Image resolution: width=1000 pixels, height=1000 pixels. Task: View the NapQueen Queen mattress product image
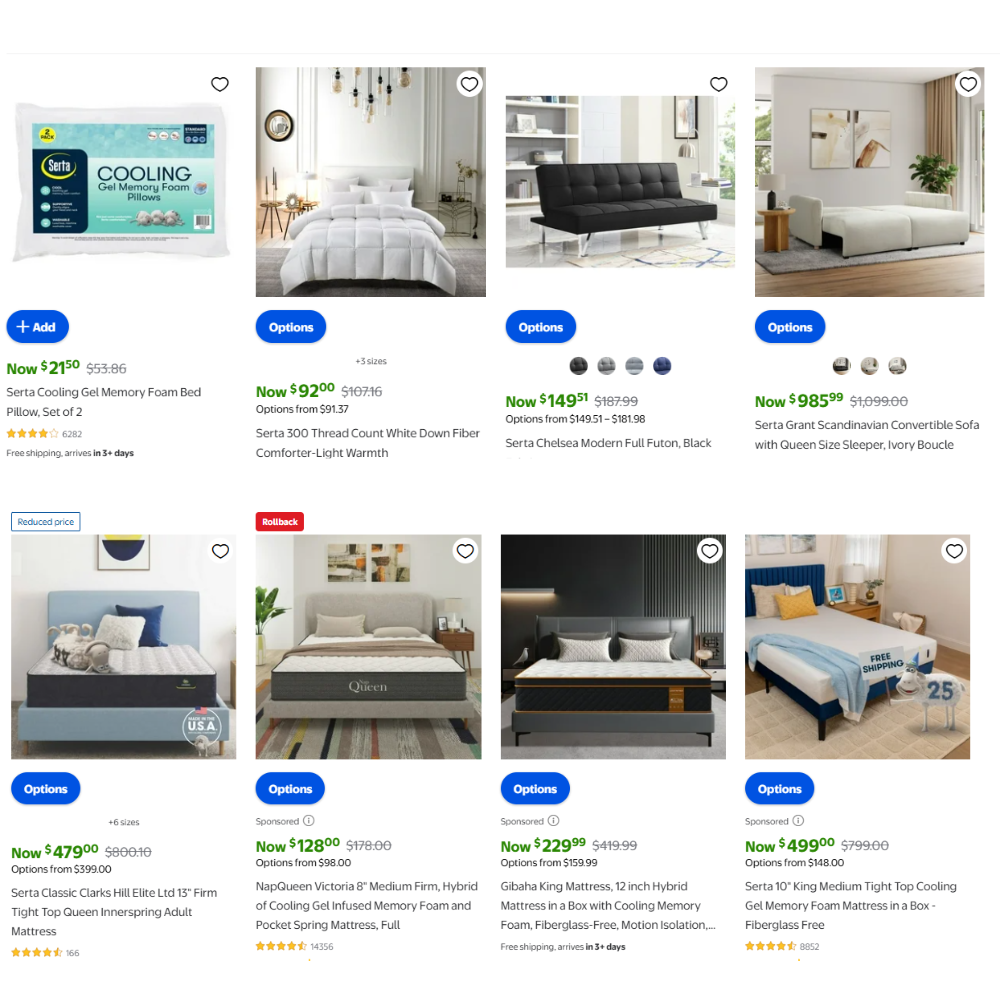(369, 647)
